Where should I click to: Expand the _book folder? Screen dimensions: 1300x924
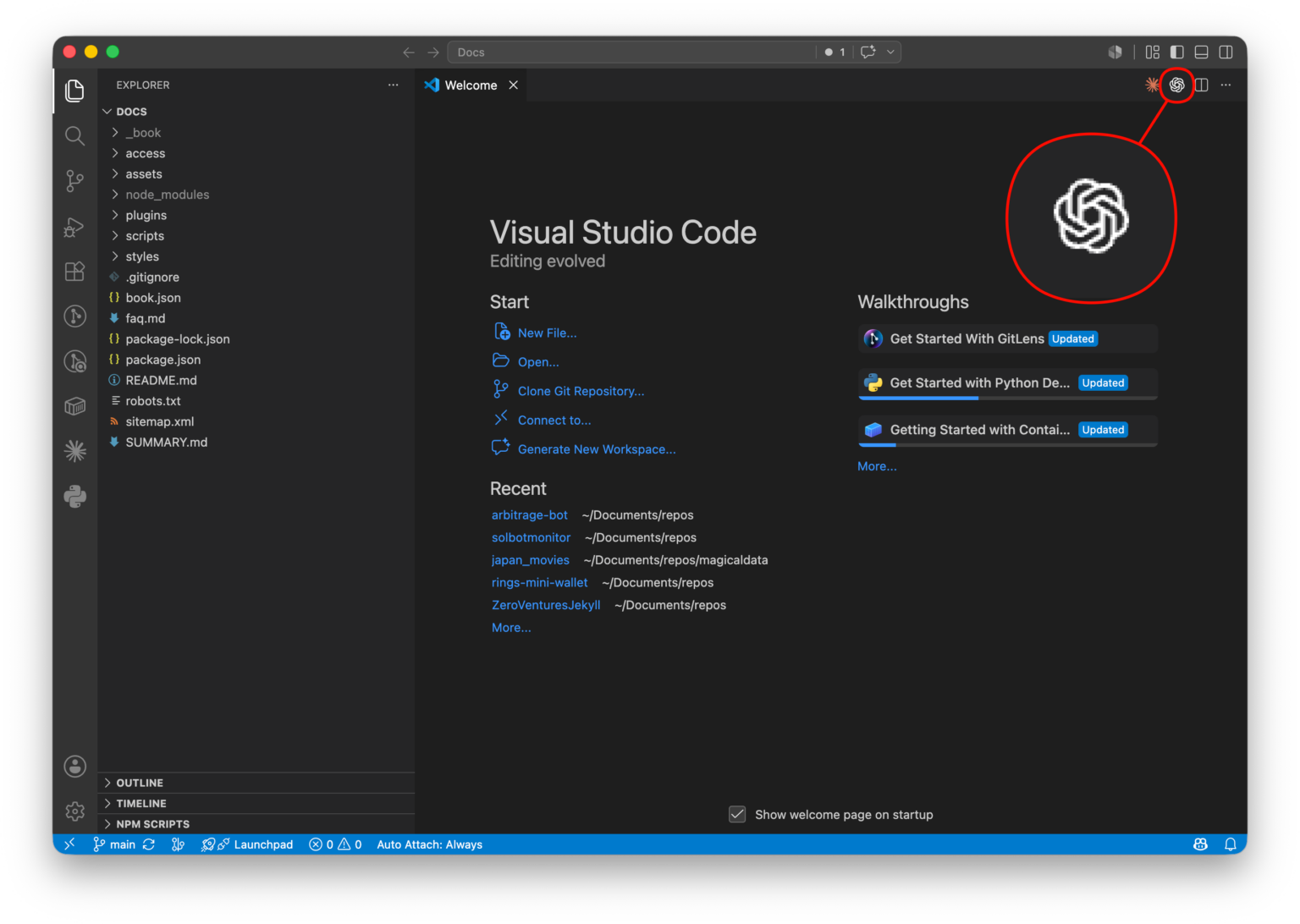point(256,133)
